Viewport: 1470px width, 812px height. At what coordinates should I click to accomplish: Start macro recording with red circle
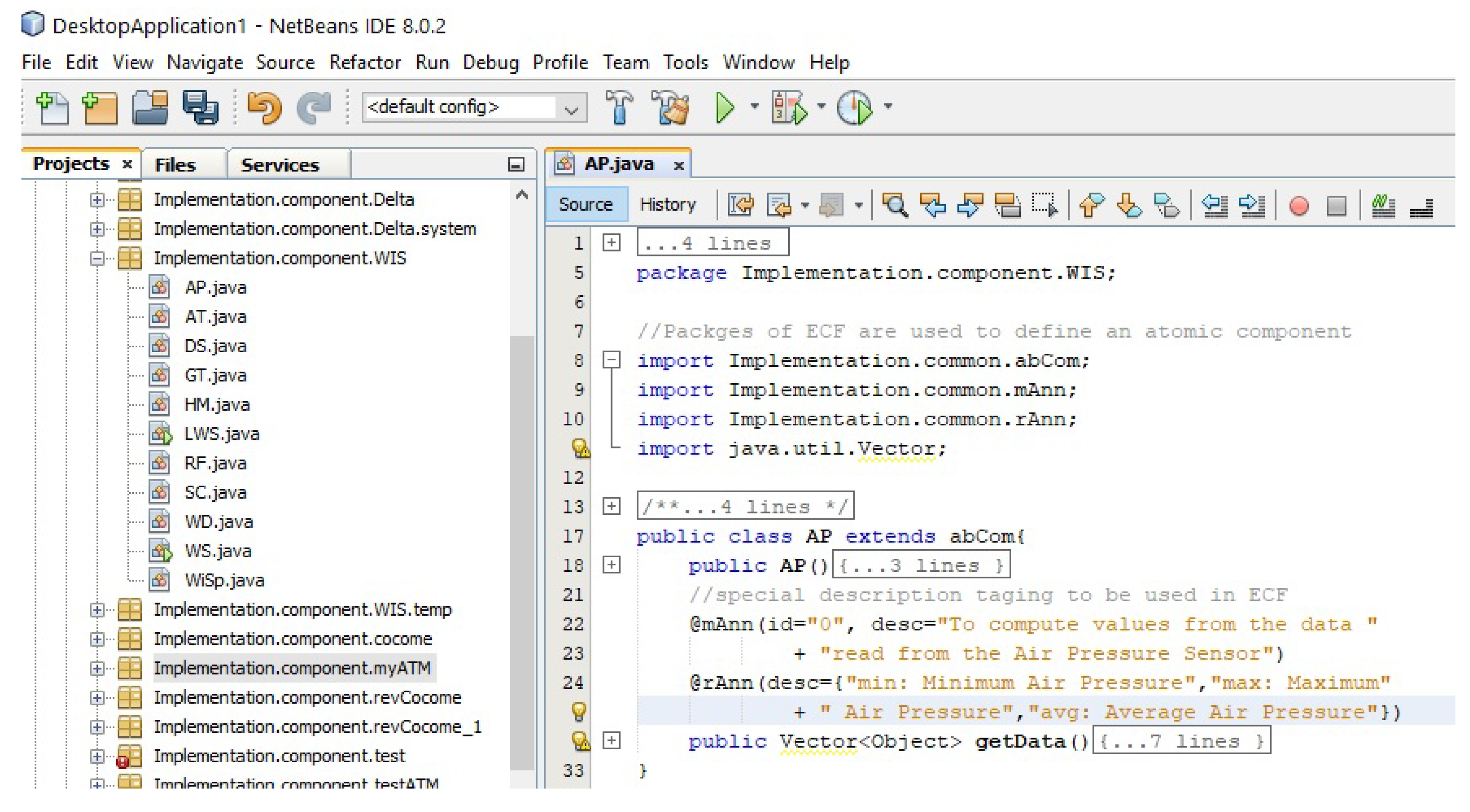pos(1299,205)
